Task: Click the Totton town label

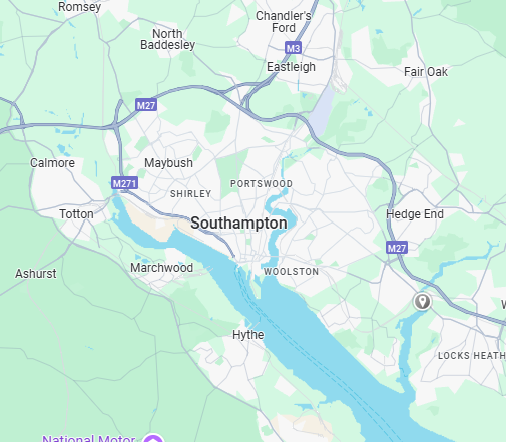Action: 76,214
